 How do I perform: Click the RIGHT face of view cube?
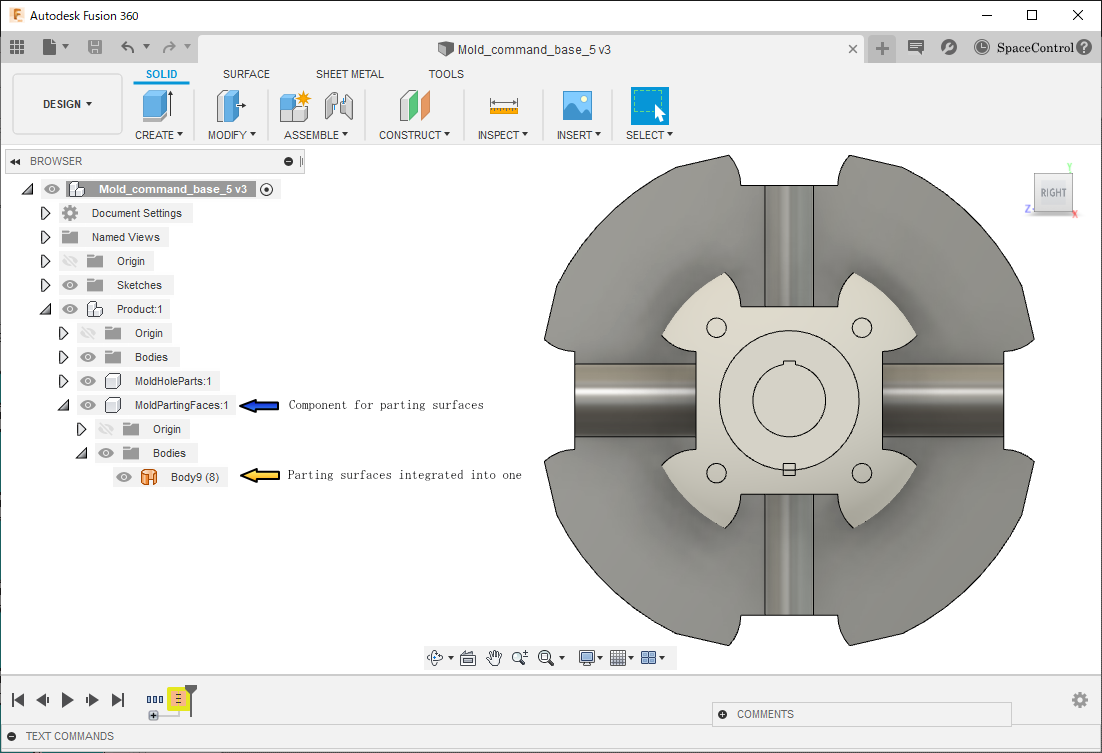click(1053, 193)
